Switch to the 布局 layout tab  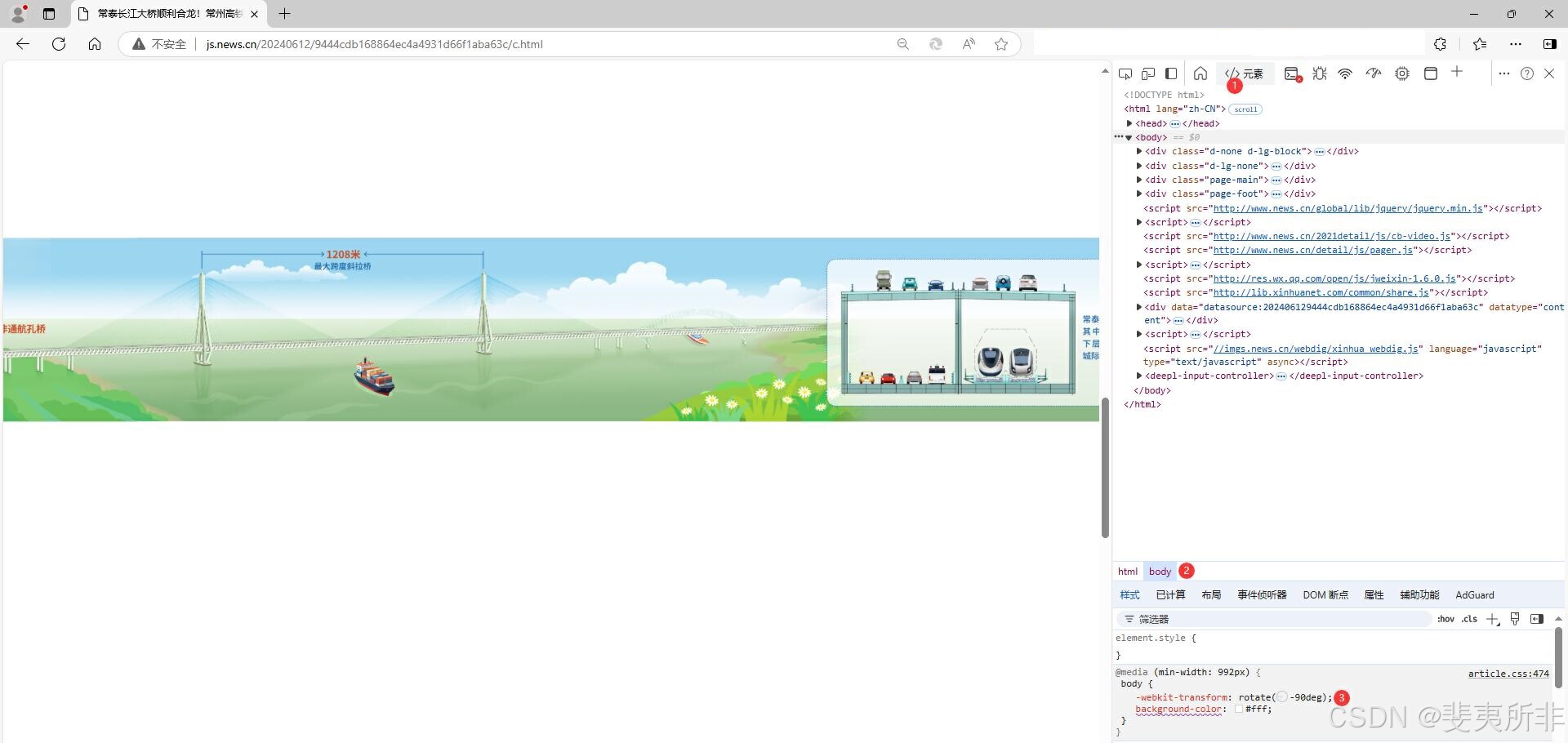pyautogui.click(x=1211, y=594)
